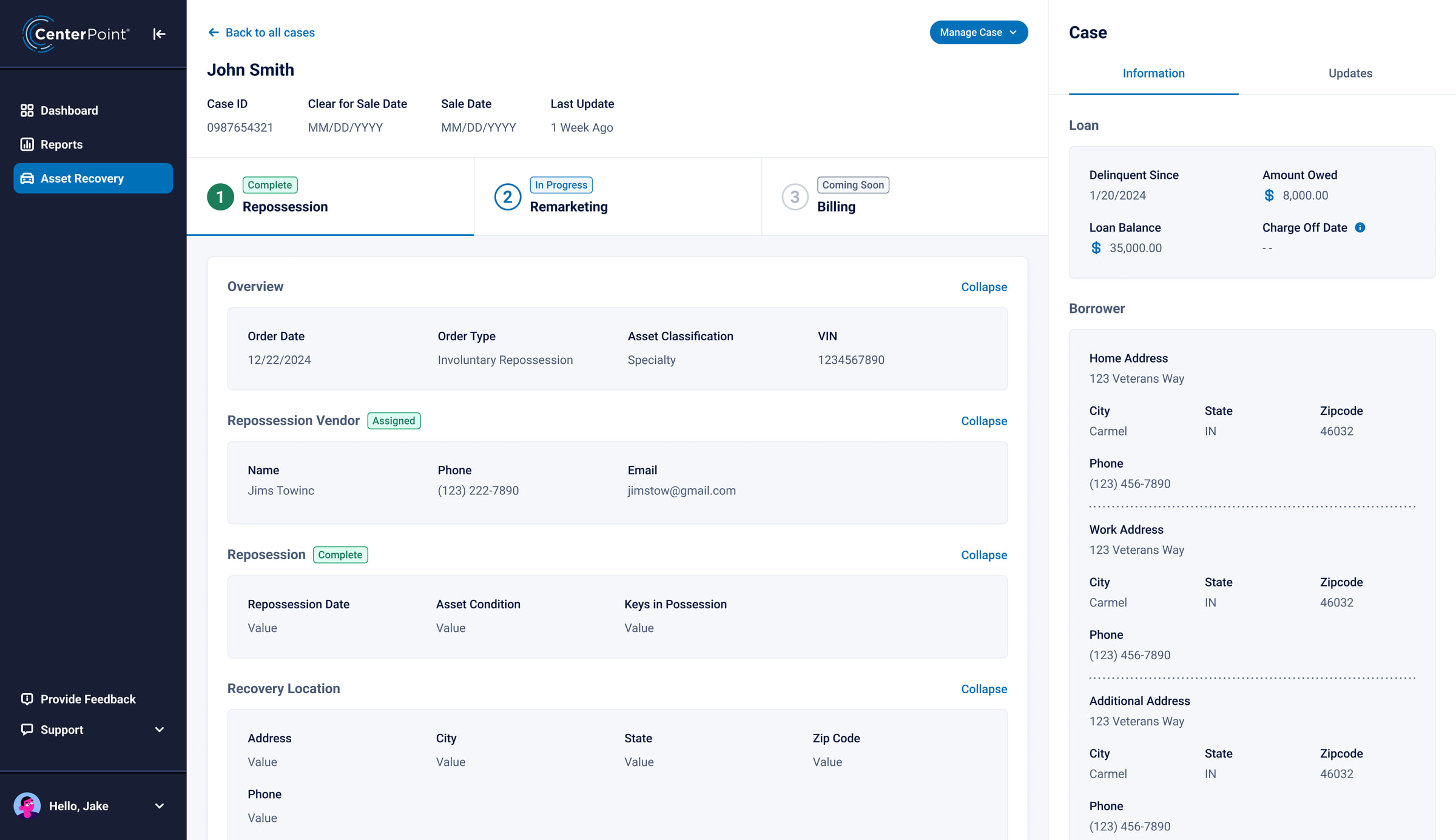
Task: Select the Information tab
Action: (x=1153, y=73)
